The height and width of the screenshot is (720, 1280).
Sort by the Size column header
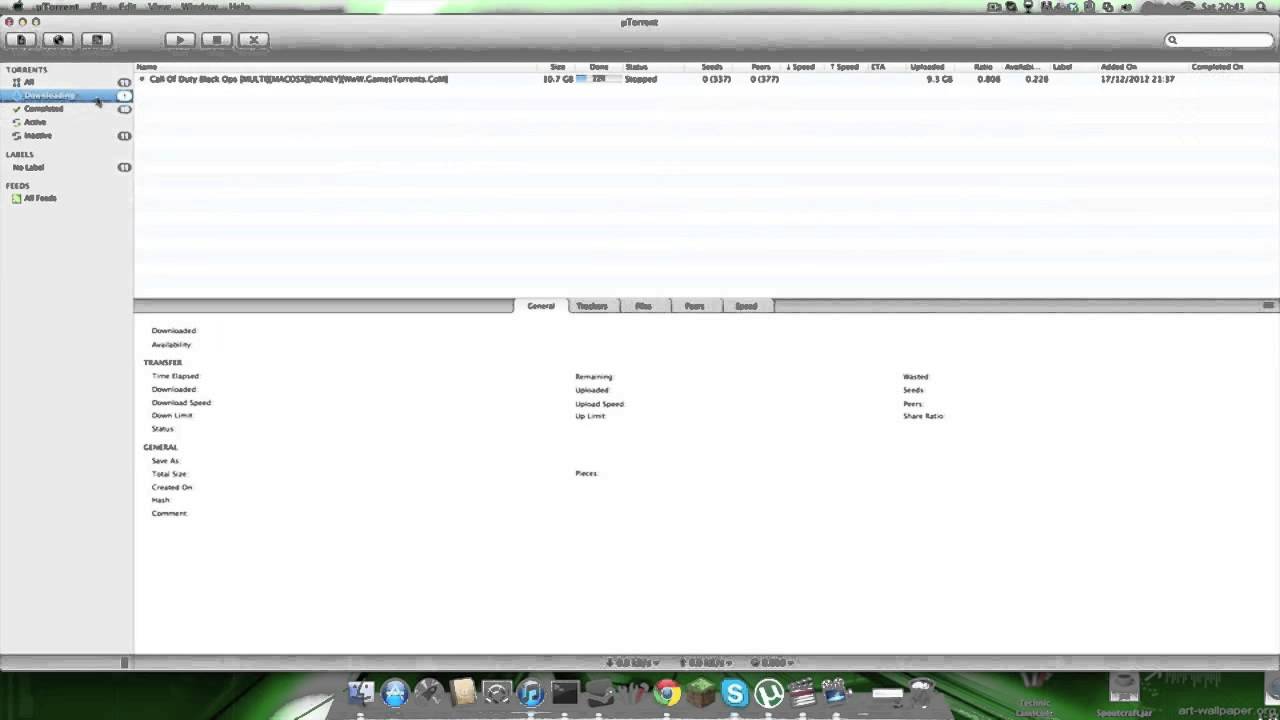click(558, 67)
